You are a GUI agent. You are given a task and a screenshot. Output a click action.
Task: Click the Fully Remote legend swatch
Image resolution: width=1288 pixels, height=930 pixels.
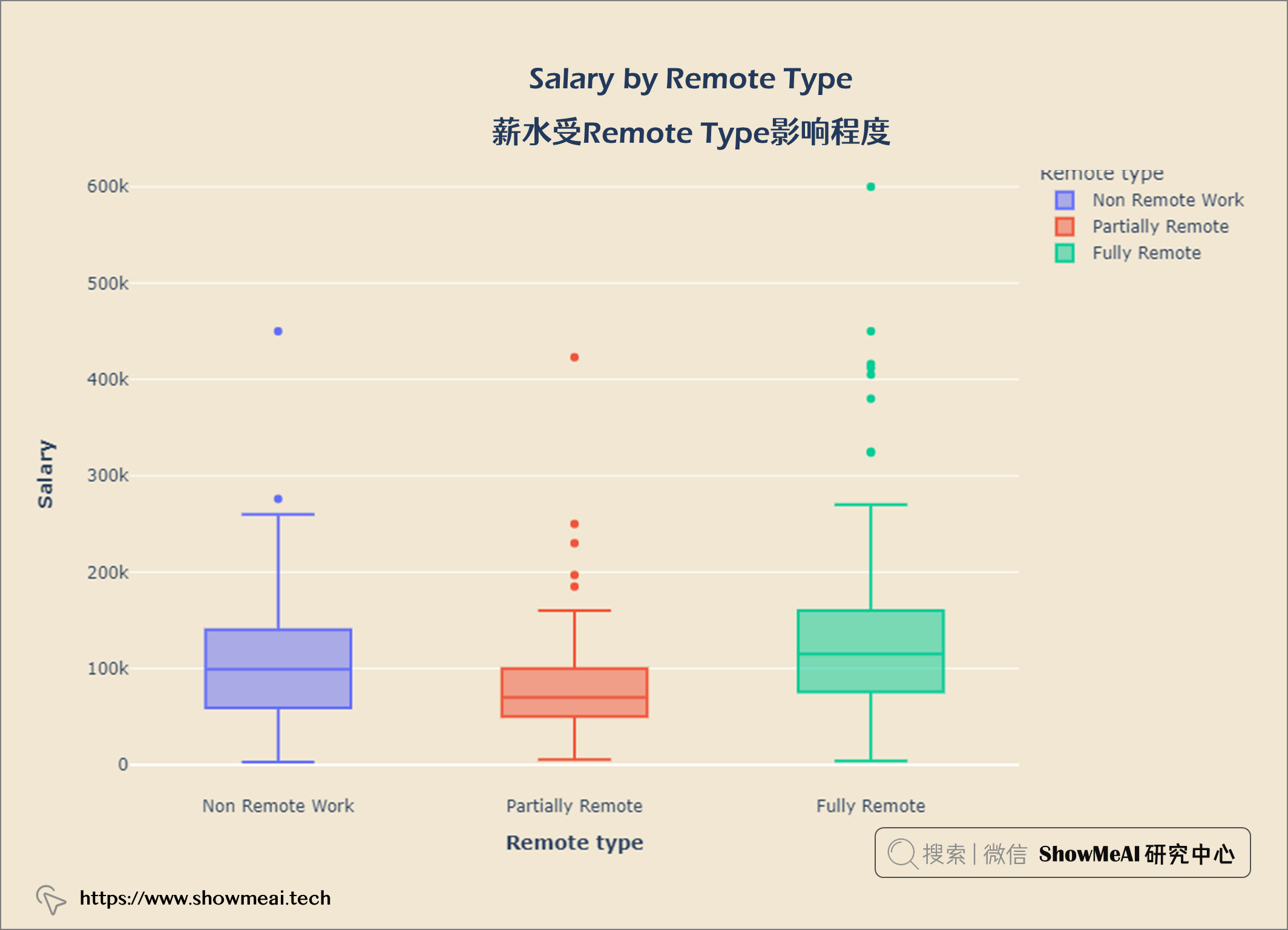[x=1064, y=253]
